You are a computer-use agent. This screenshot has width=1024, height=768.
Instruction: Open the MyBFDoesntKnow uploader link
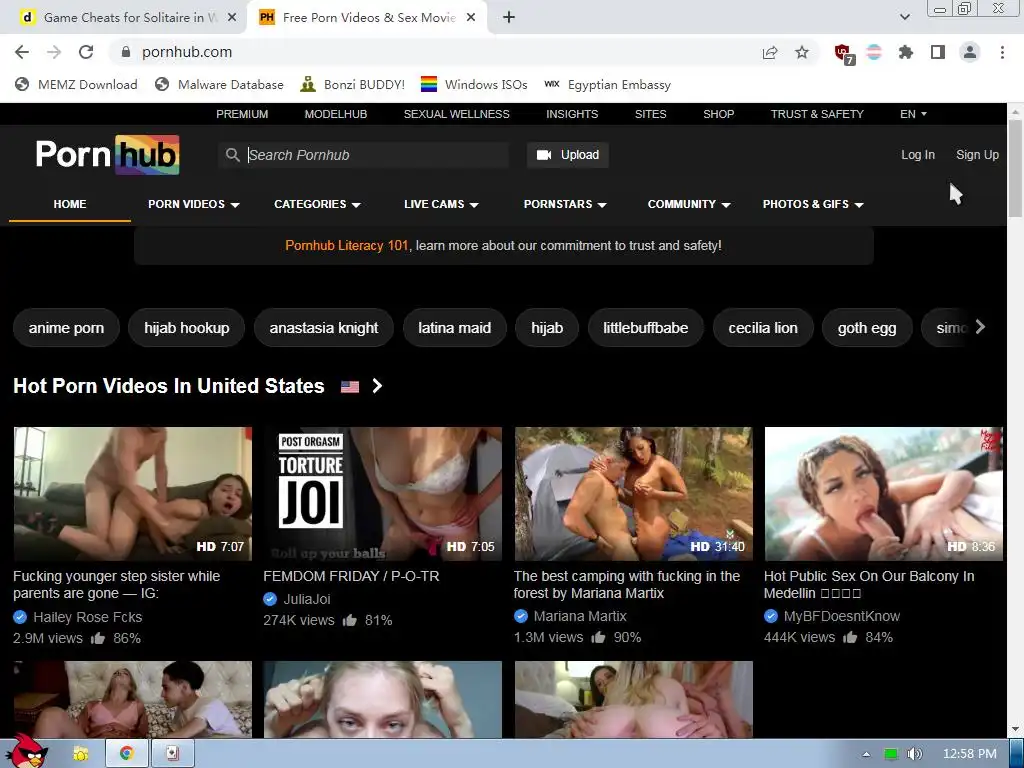pyautogui.click(x=841, y=616)
